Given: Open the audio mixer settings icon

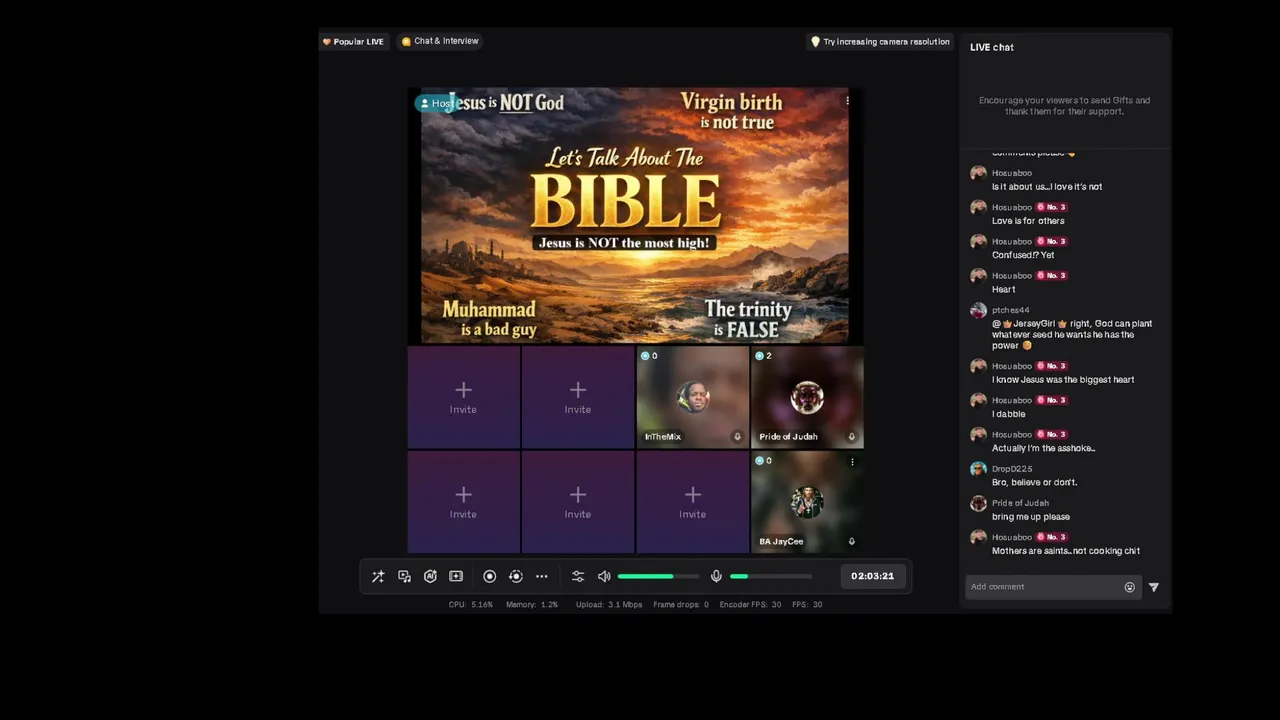Looking at the screenshot, I should coord(578,577).
